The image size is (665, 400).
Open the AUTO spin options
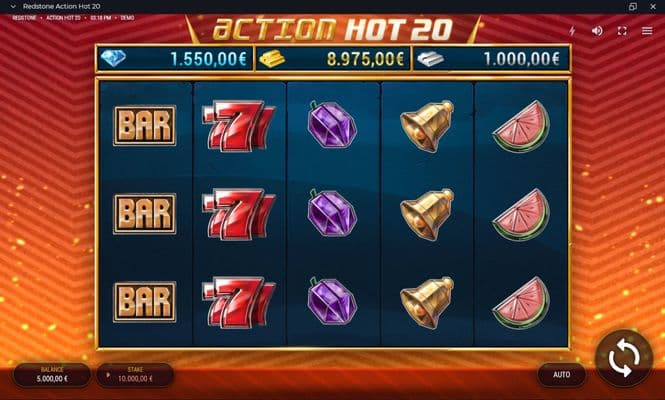pos(562,375)
